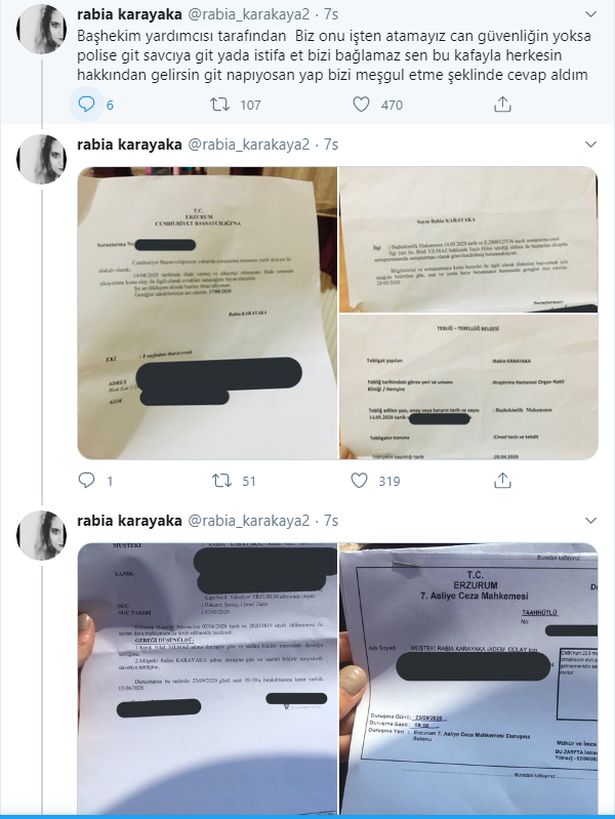
Task: Open the 7s timestamp of third tweet
Action: 331,520
